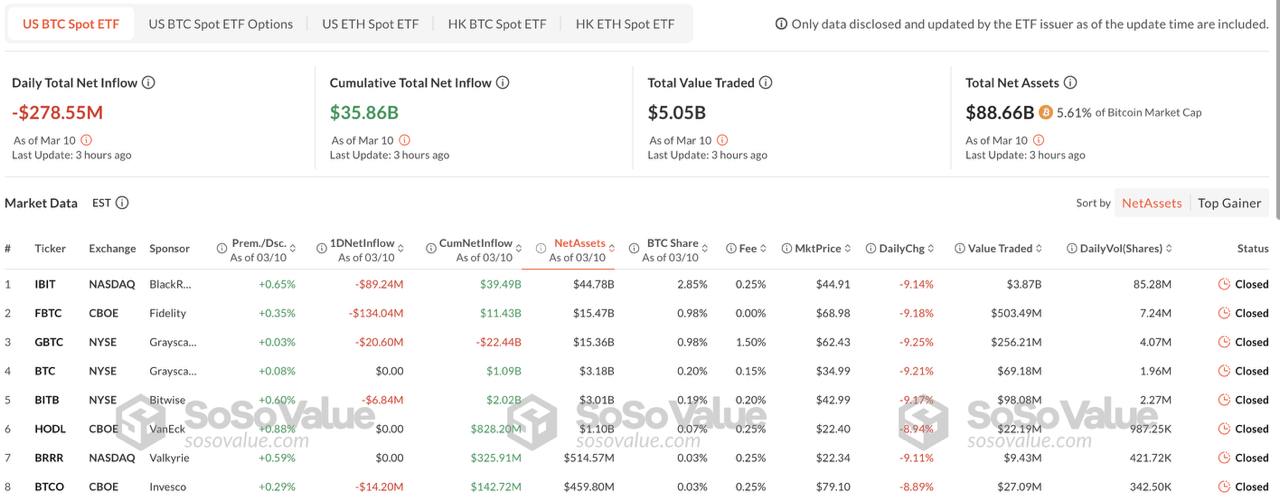Open HK BTC Spot ETF tab
The height and width of the screenshot is (502, 1280).
pyautogui.click(x=496, y=24)
